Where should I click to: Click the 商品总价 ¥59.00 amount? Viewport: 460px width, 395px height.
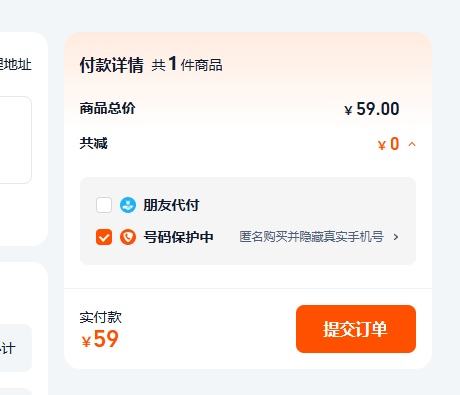[372, 109]
